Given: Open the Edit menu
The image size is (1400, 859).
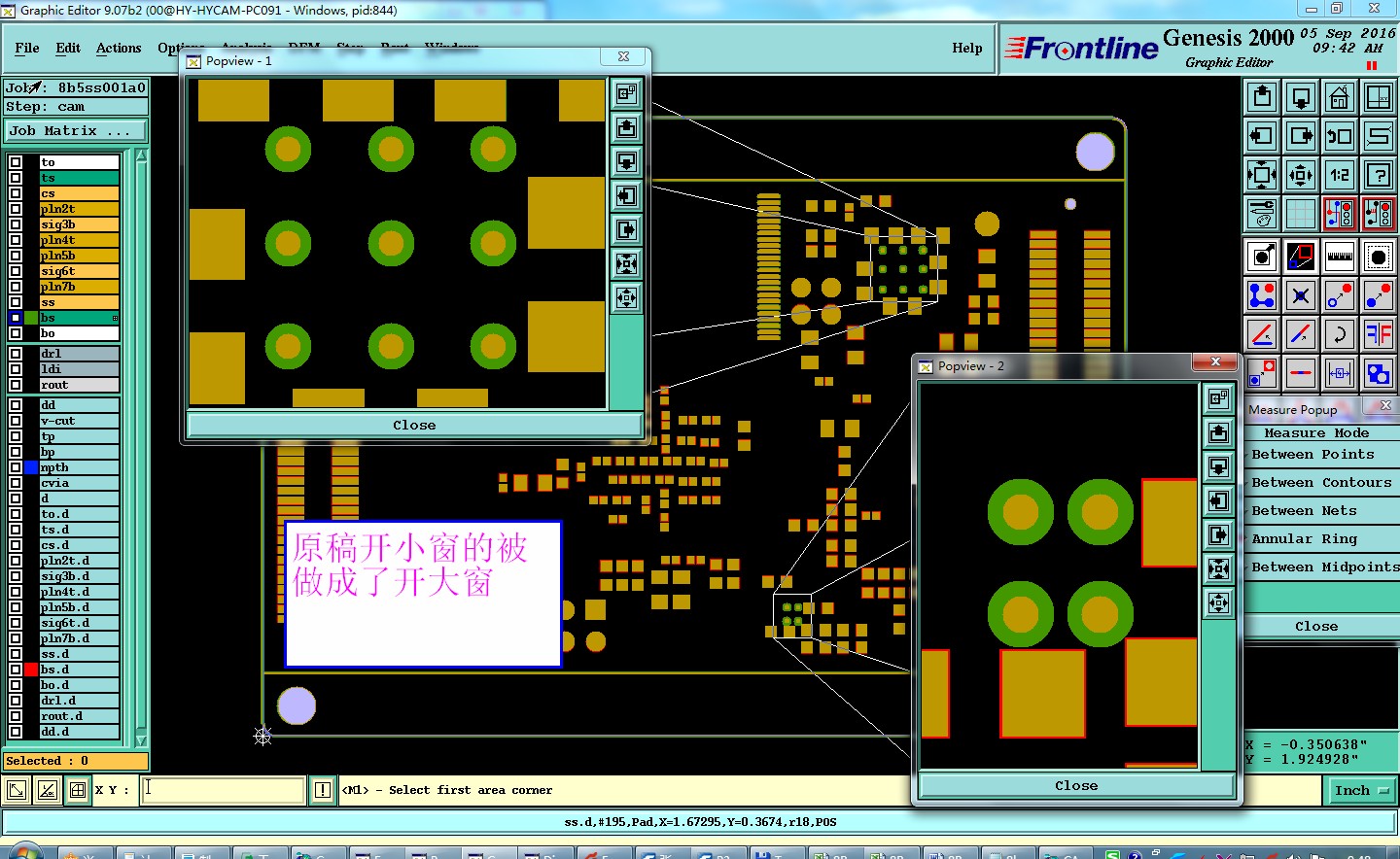Looking at the screenshot, I should point(68,48).
